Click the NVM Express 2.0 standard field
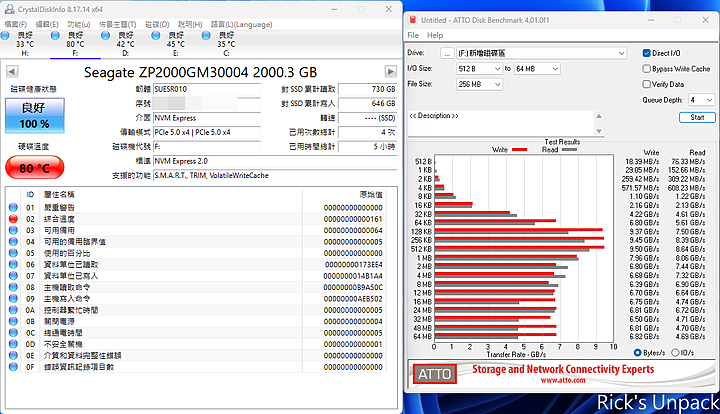Image resolution: width=720 pixels, height=414 pixels. [x=275, y=161]
